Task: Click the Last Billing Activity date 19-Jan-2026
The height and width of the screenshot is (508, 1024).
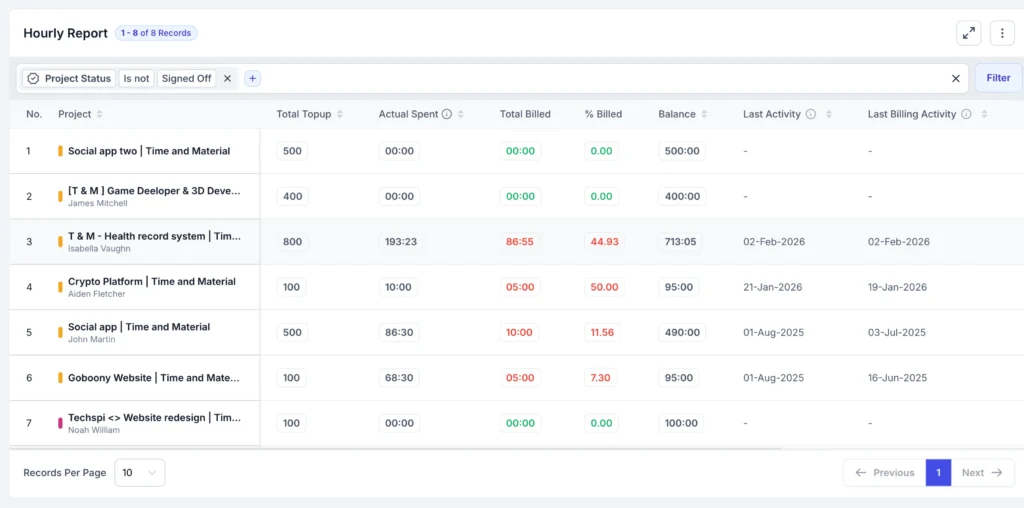Action: tap(897, 287)
